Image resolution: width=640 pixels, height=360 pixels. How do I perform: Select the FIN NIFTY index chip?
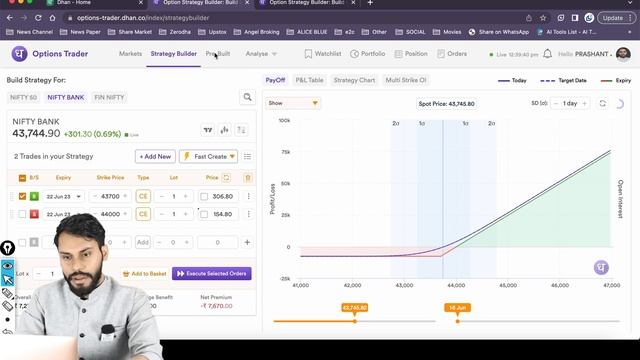[x=109, y=97]
